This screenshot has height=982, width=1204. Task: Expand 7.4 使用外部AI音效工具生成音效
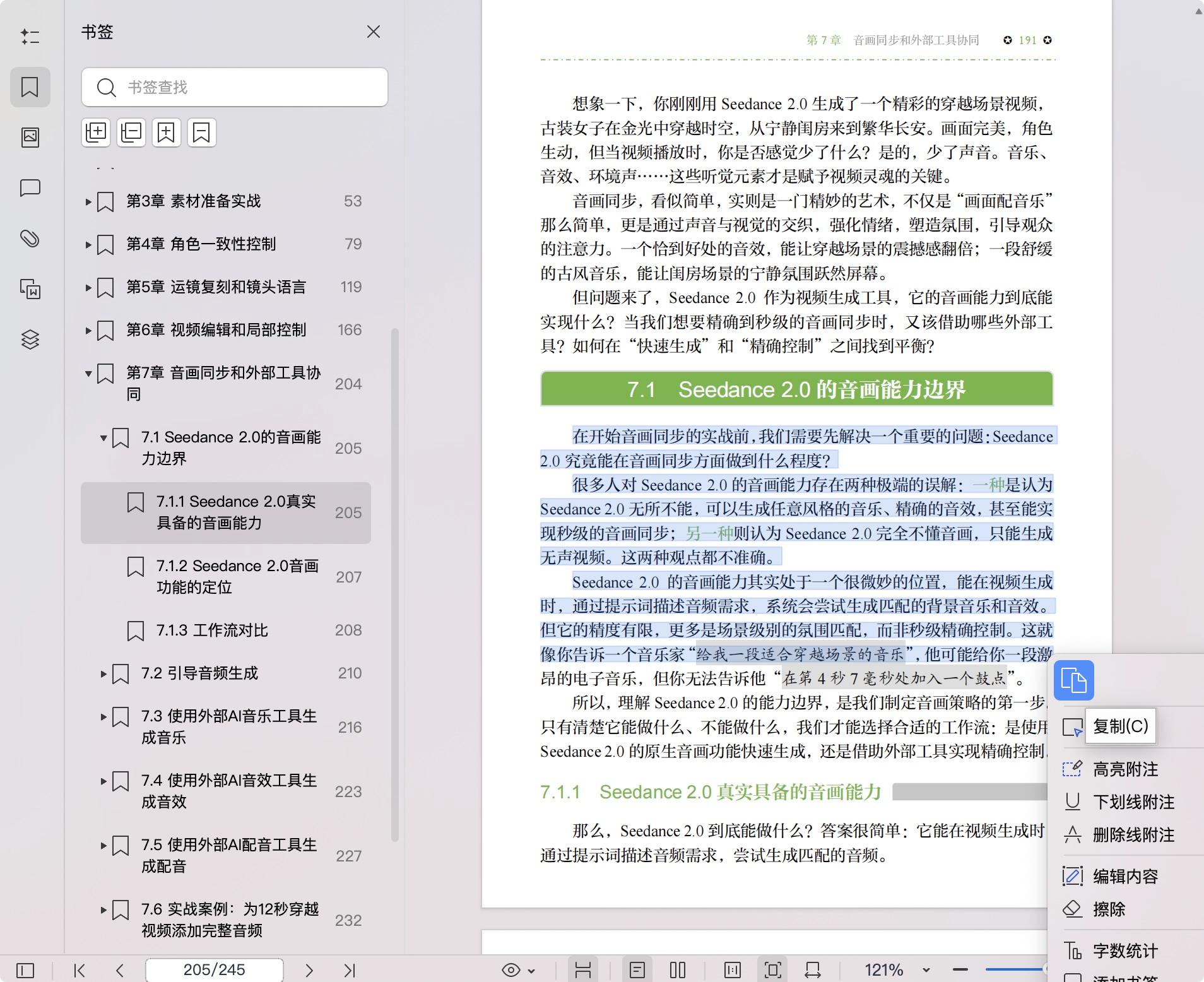103,781
